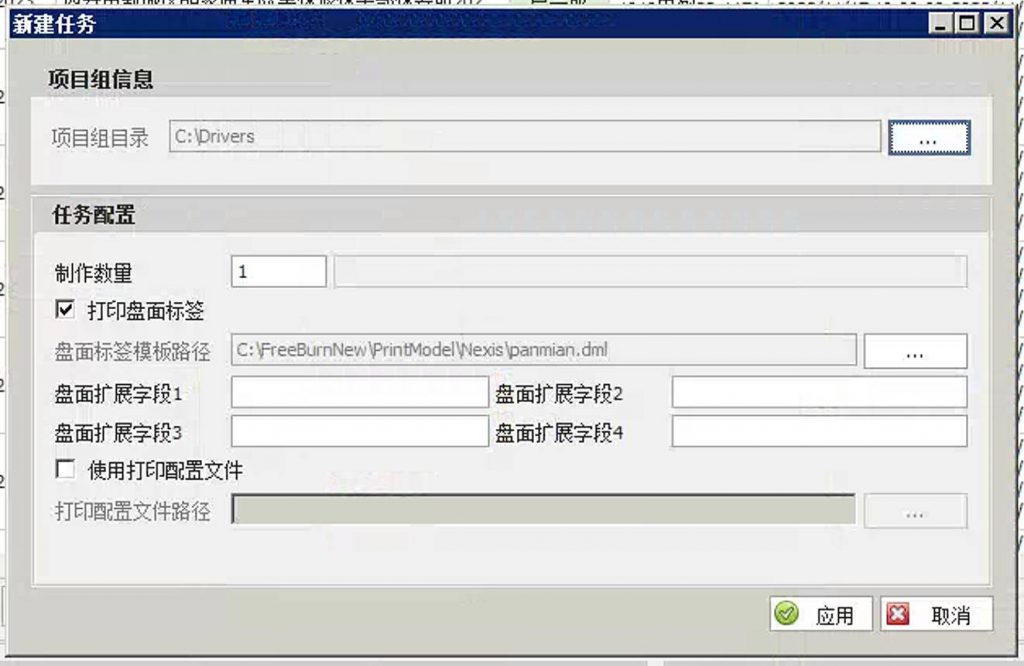Click the 应用 button text
Image resolution: width=1024 pixels, height=666 pixels.
click(x=835, y=615)
